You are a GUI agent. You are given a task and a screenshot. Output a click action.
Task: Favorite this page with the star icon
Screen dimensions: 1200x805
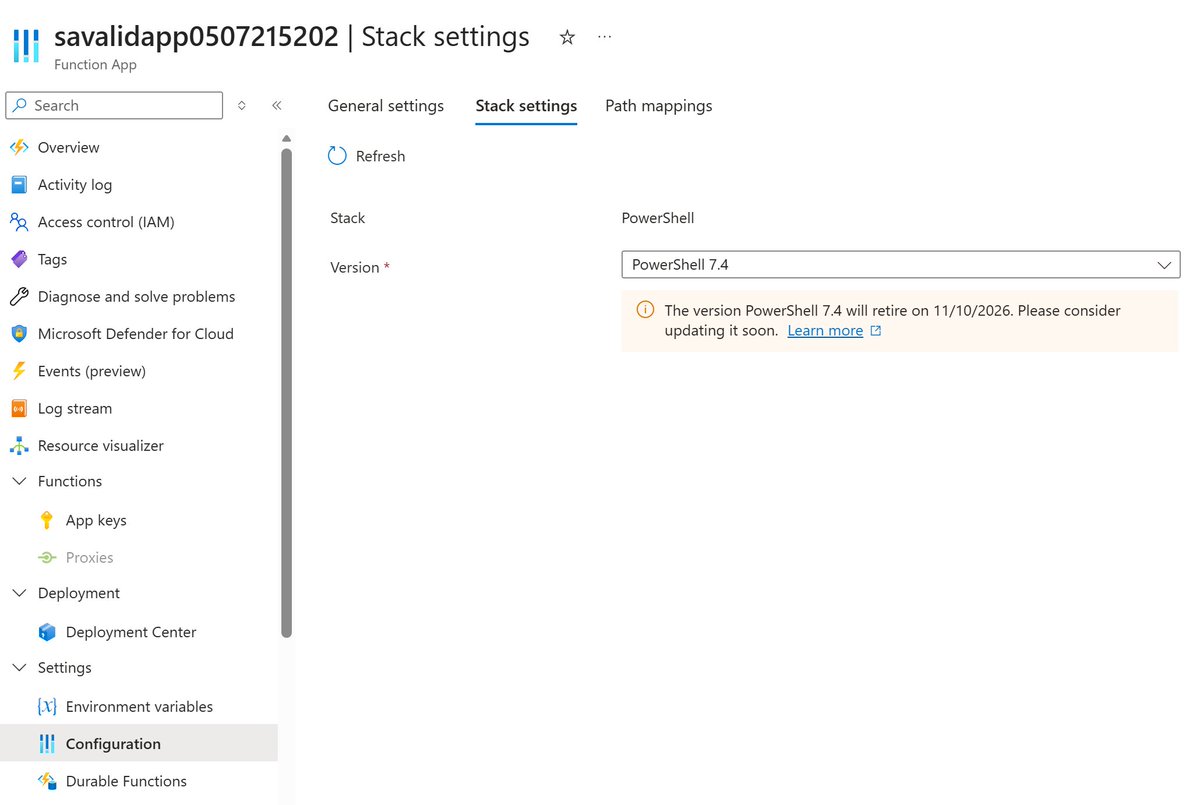click(567, 38)
